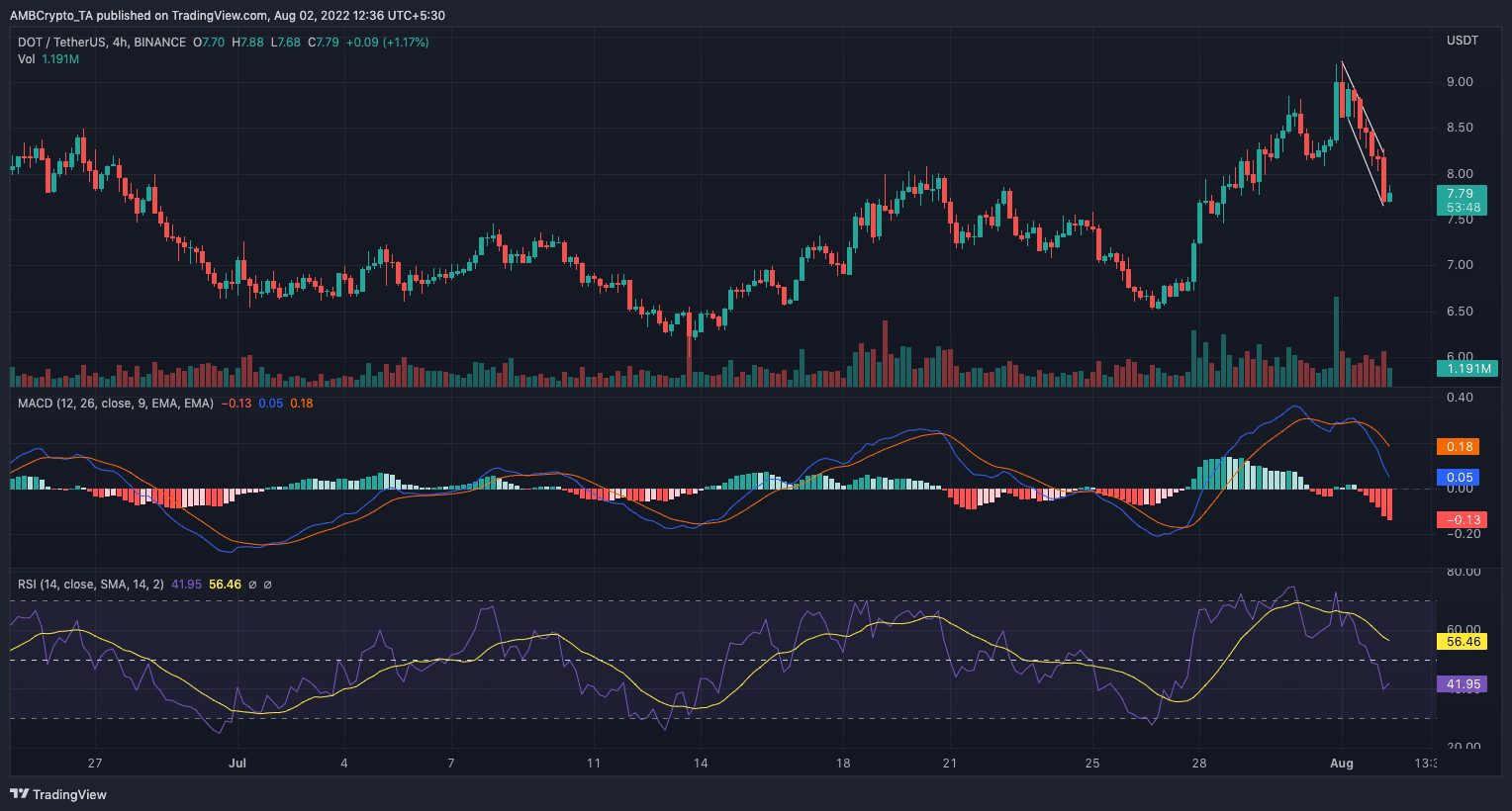The height and width of the screenshot is (811, 1512).
Task: Click the orange 0.18 signal value in legend
Action: coord(302,404)
